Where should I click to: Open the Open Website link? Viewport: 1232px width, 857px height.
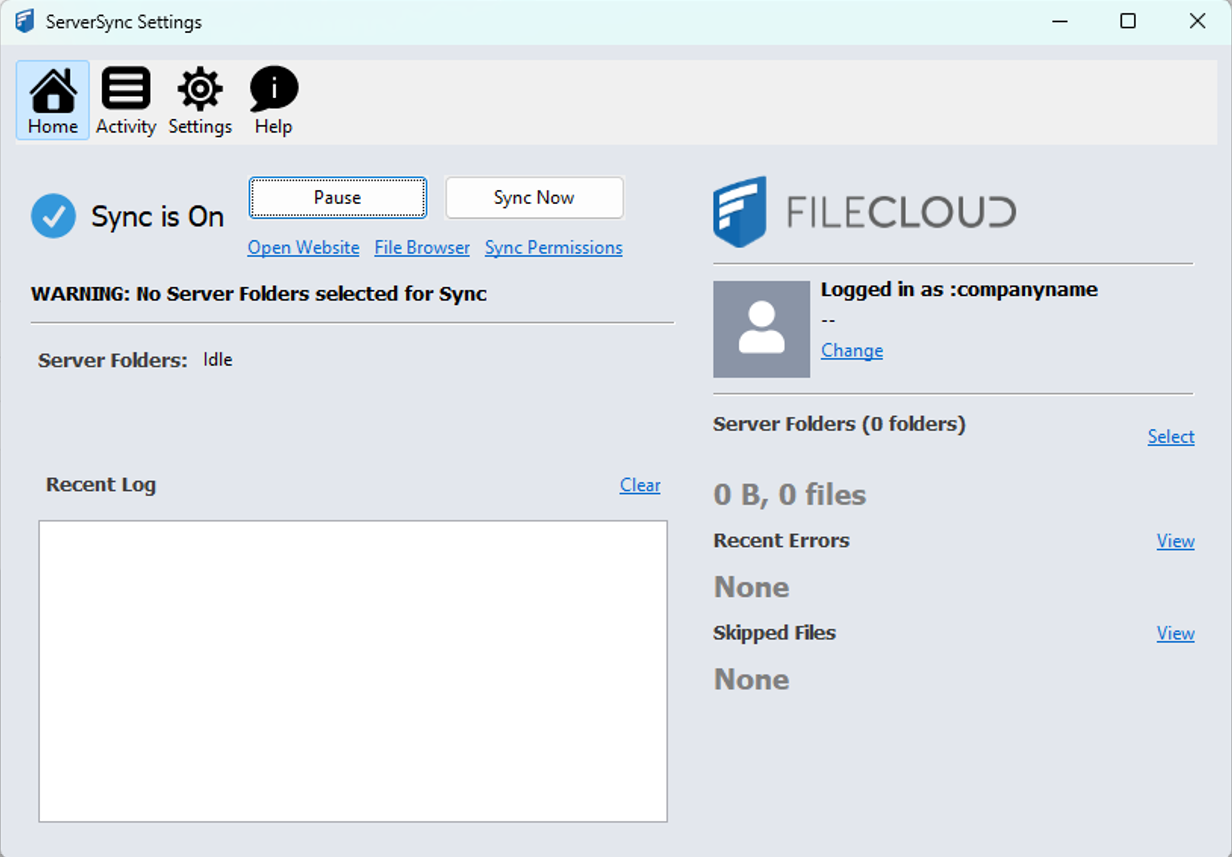[x=303, y=248]
